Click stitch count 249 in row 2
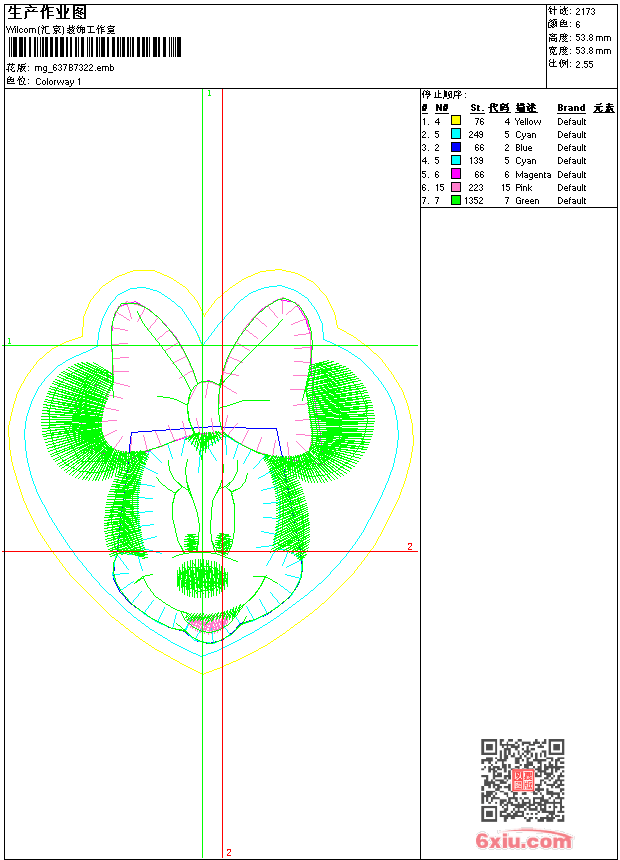This screenshot has height=860, width=620. [476, 135]
